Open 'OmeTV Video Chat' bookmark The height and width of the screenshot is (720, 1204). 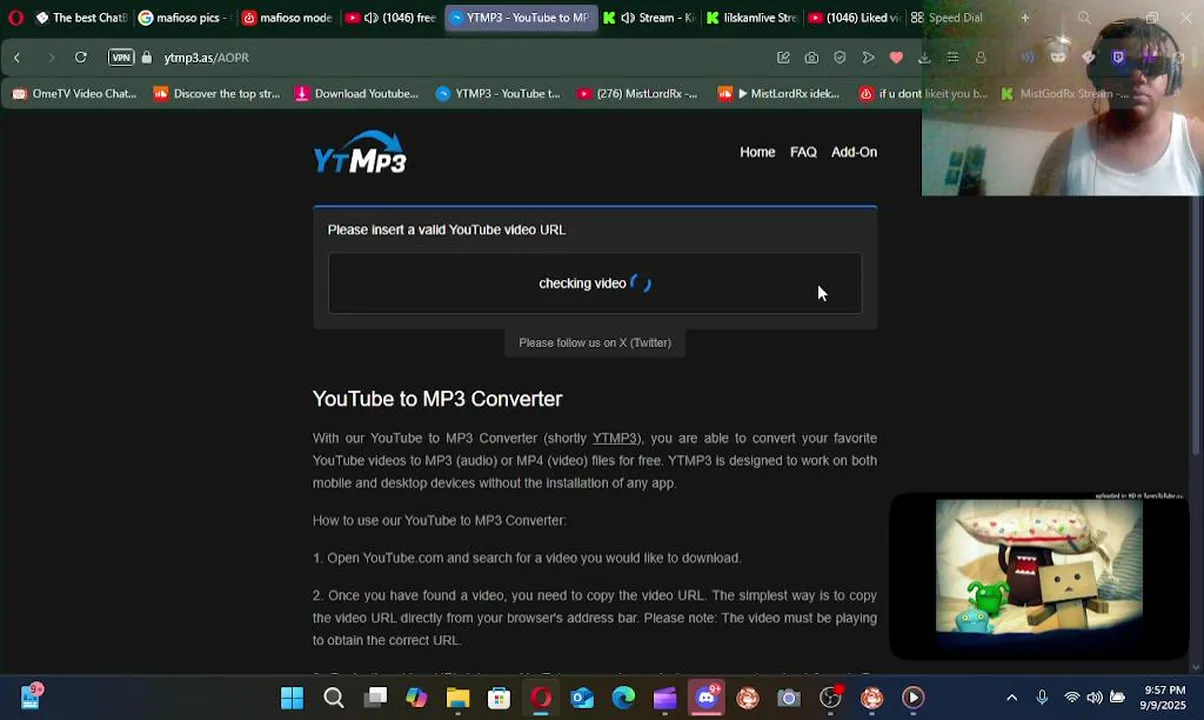[x=74, y=94]
